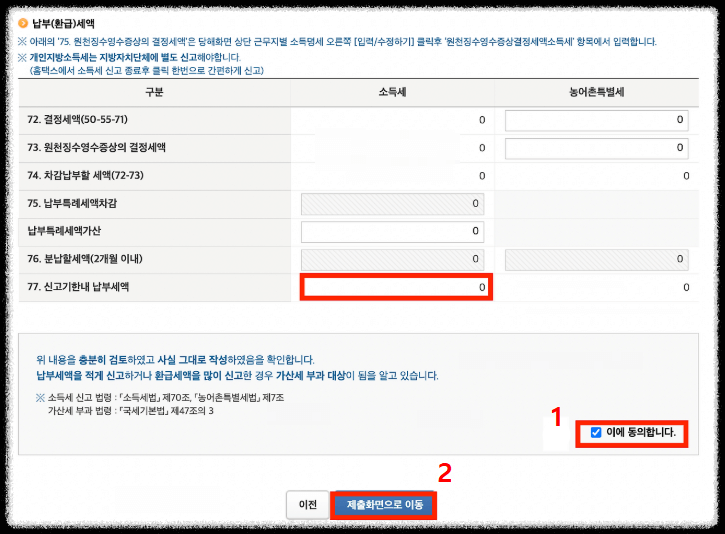This screenshot has width=725, height=534.
Task: Click the '납부특례세액가산' row label
Action: click(64, 231)
